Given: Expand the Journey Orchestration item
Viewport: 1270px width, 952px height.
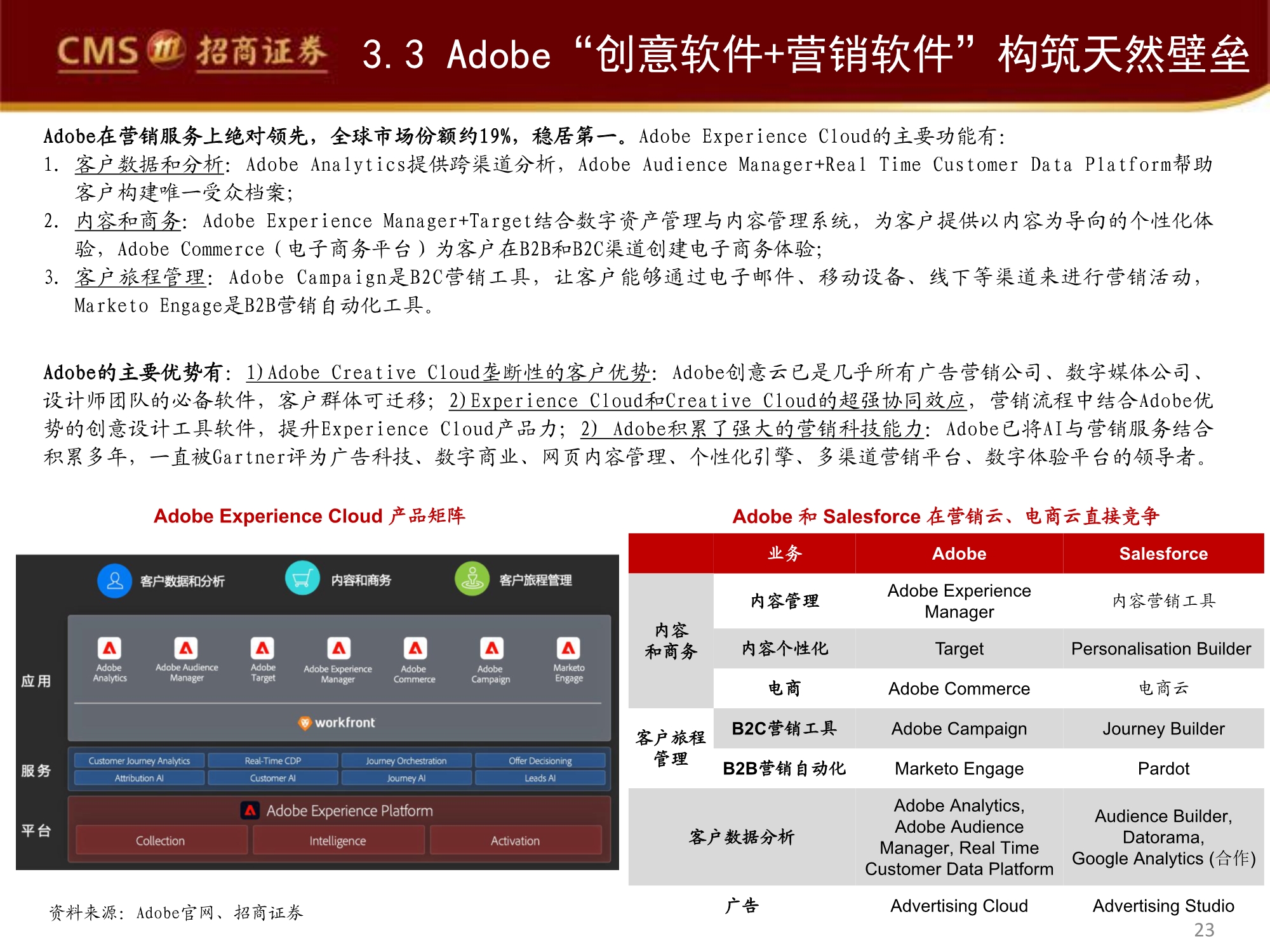Looking at the screenshot, I should 405,760.
